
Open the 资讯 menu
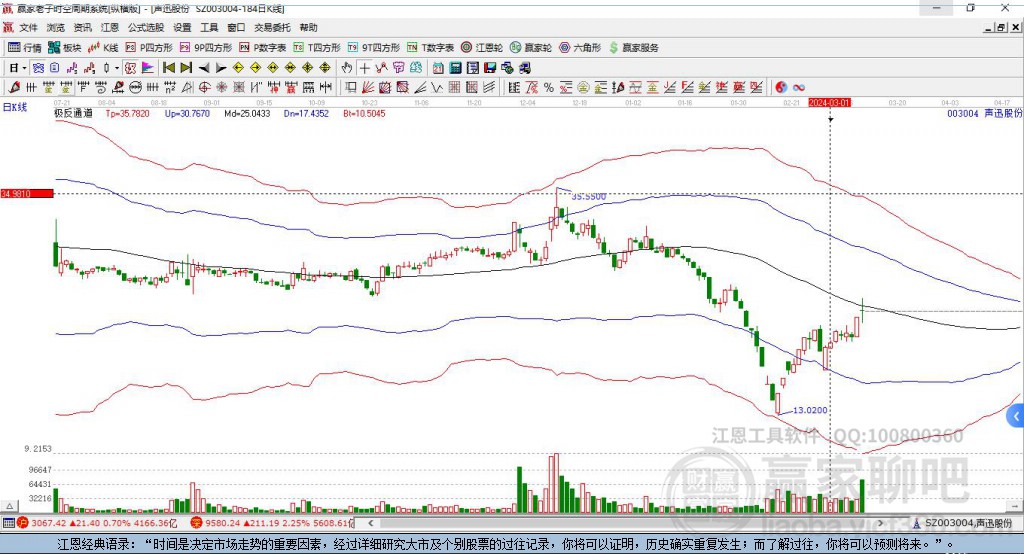82,27
